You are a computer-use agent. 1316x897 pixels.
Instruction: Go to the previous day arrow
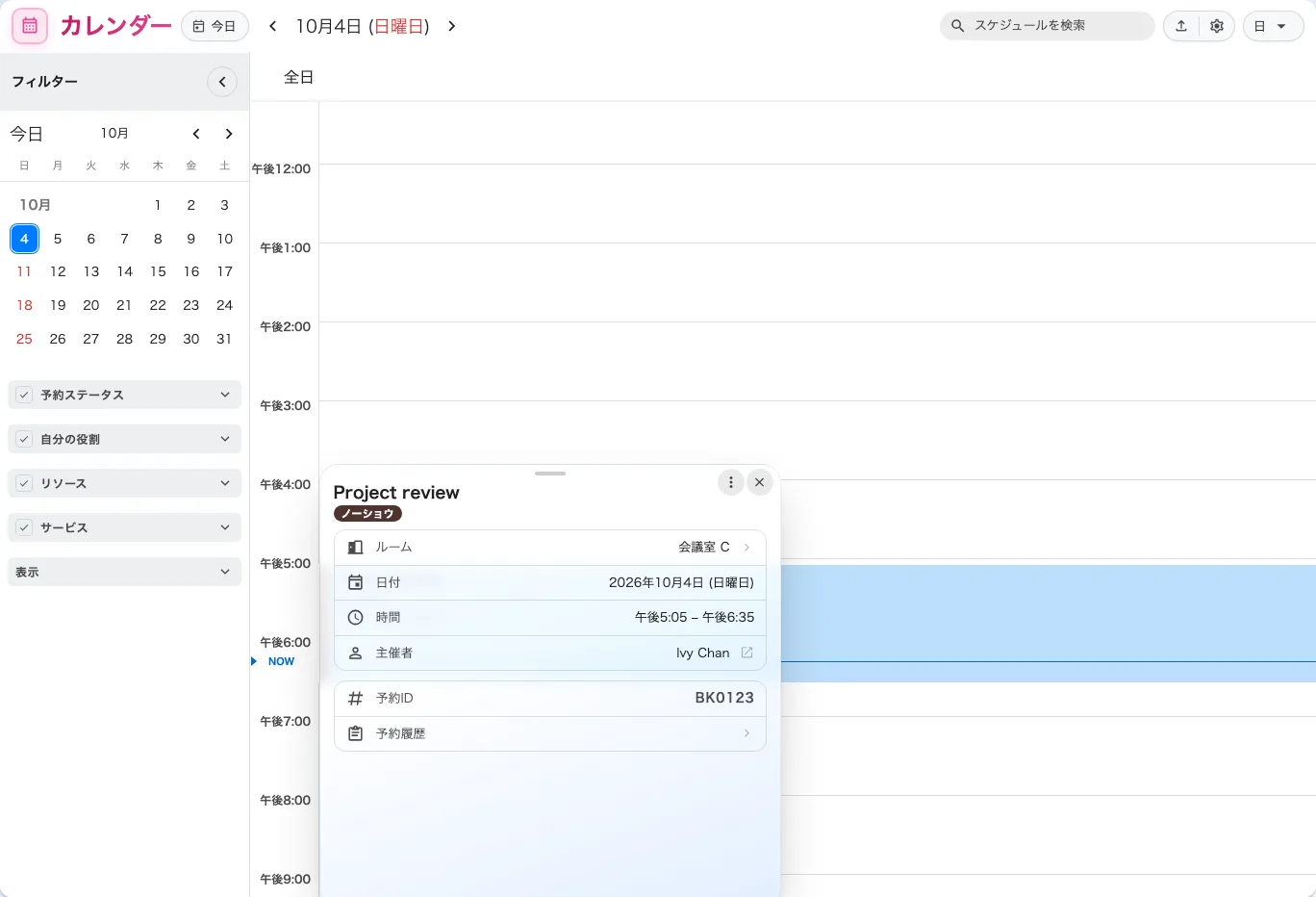tap(273, 26)
